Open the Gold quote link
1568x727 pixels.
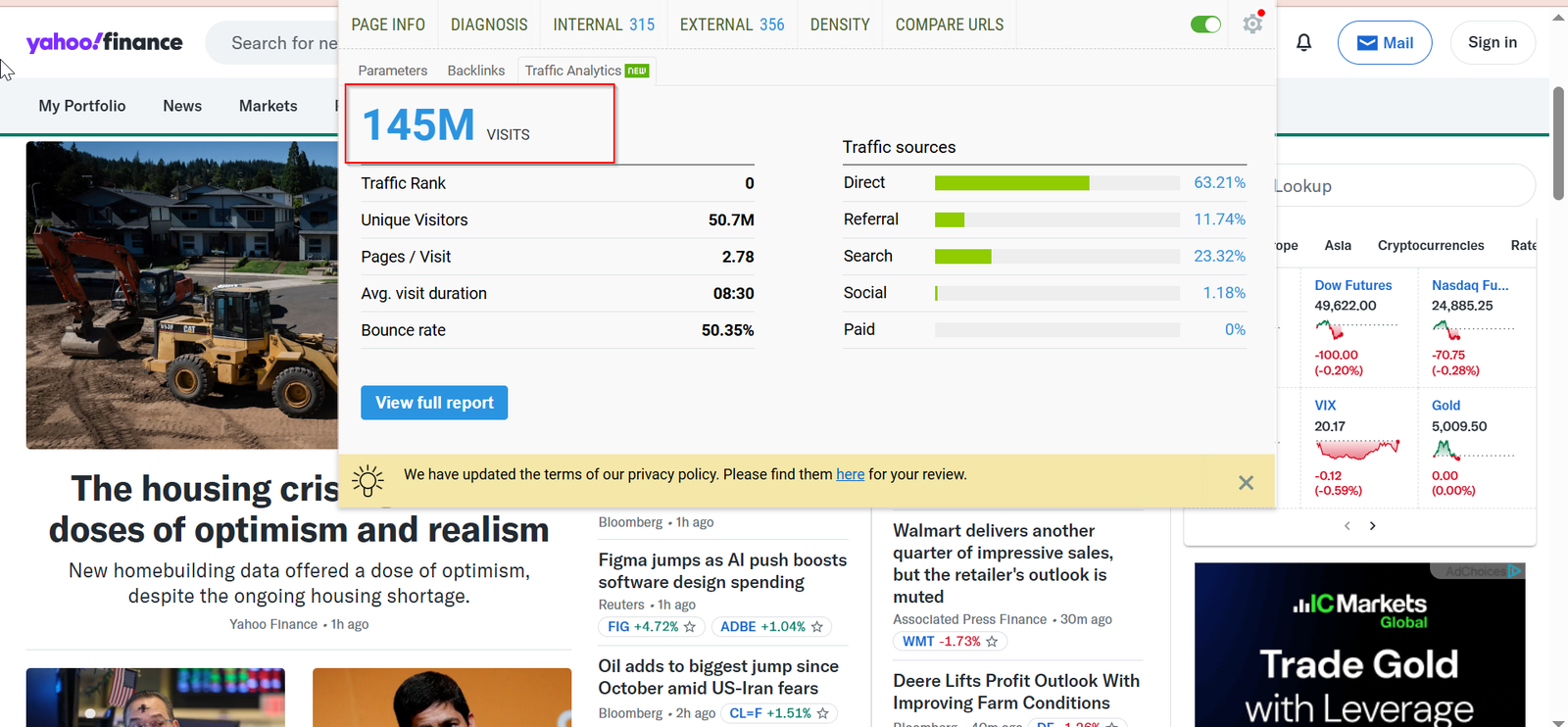tap(1445, 405)
